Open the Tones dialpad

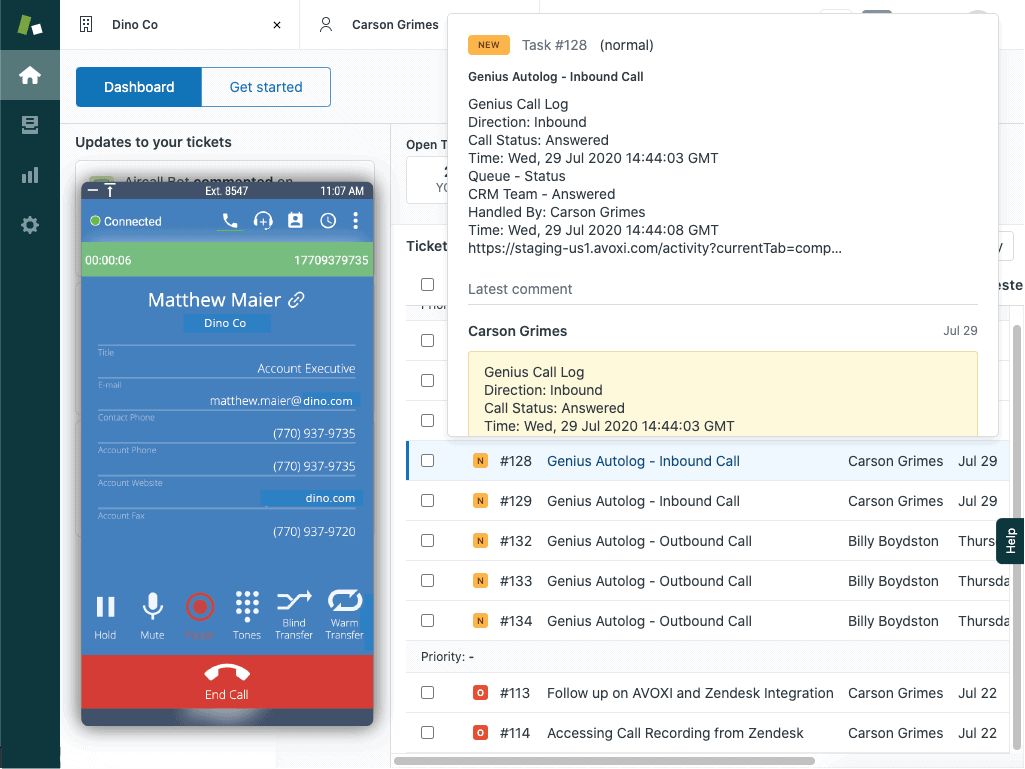[246, 605]
